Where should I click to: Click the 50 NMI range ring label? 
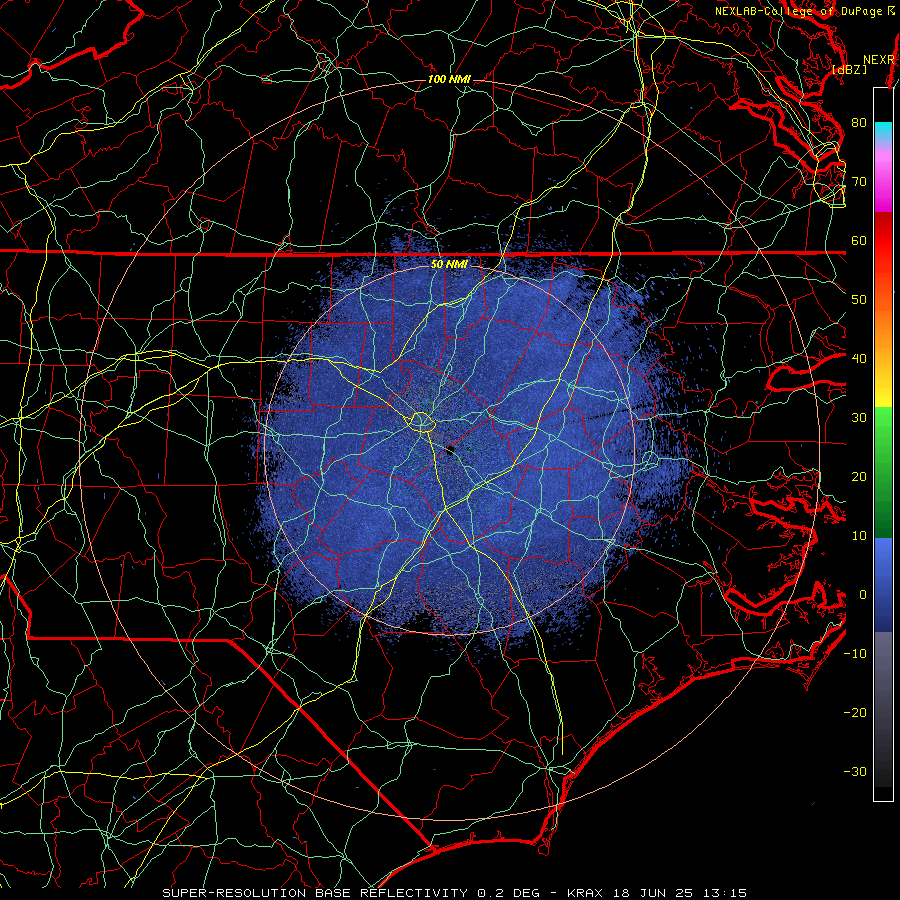coord(449,264)
